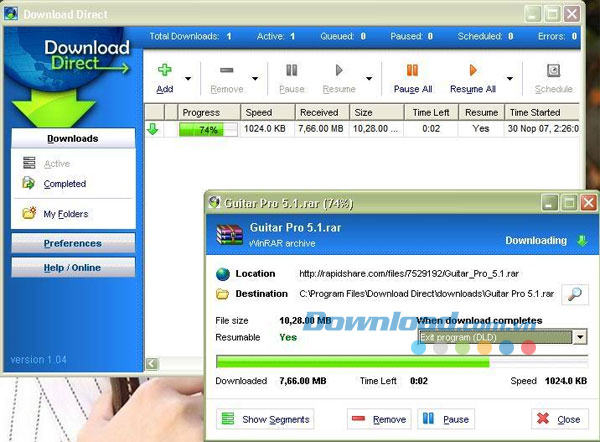Click the grey Resume toolbar icon

tap(339, 70)
